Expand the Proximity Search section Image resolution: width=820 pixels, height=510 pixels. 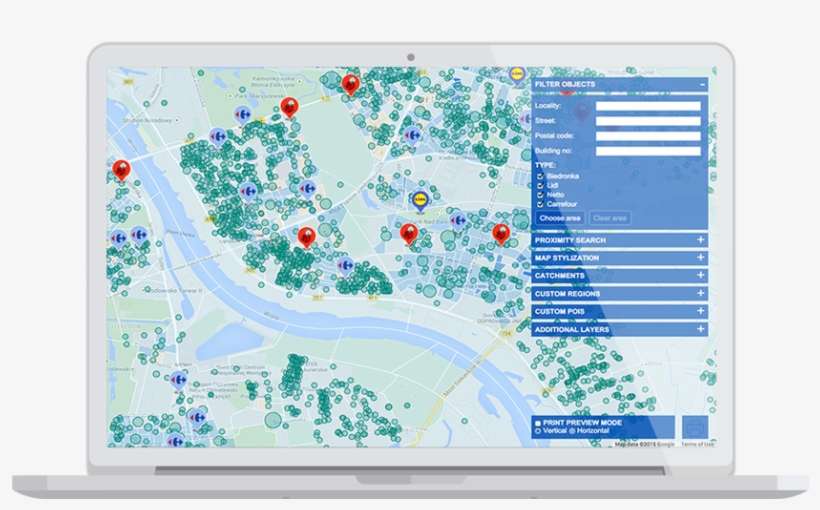700,240
